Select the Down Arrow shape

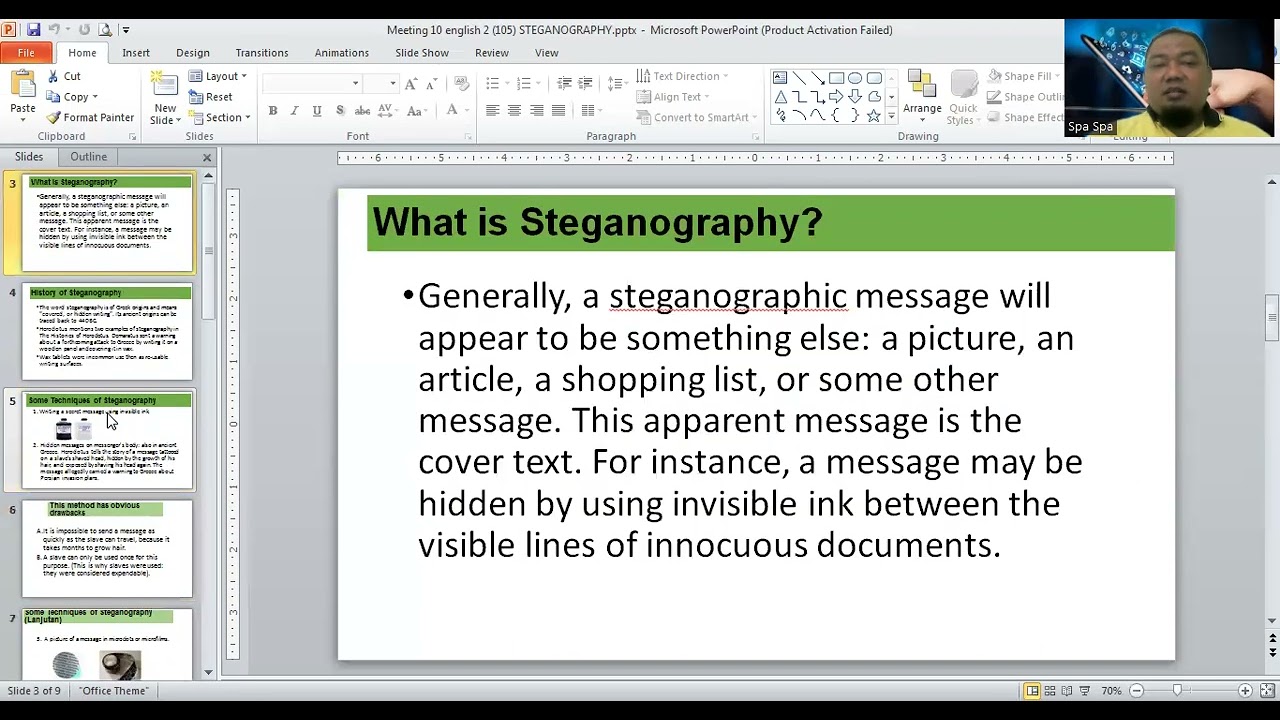tap(855, 97)
